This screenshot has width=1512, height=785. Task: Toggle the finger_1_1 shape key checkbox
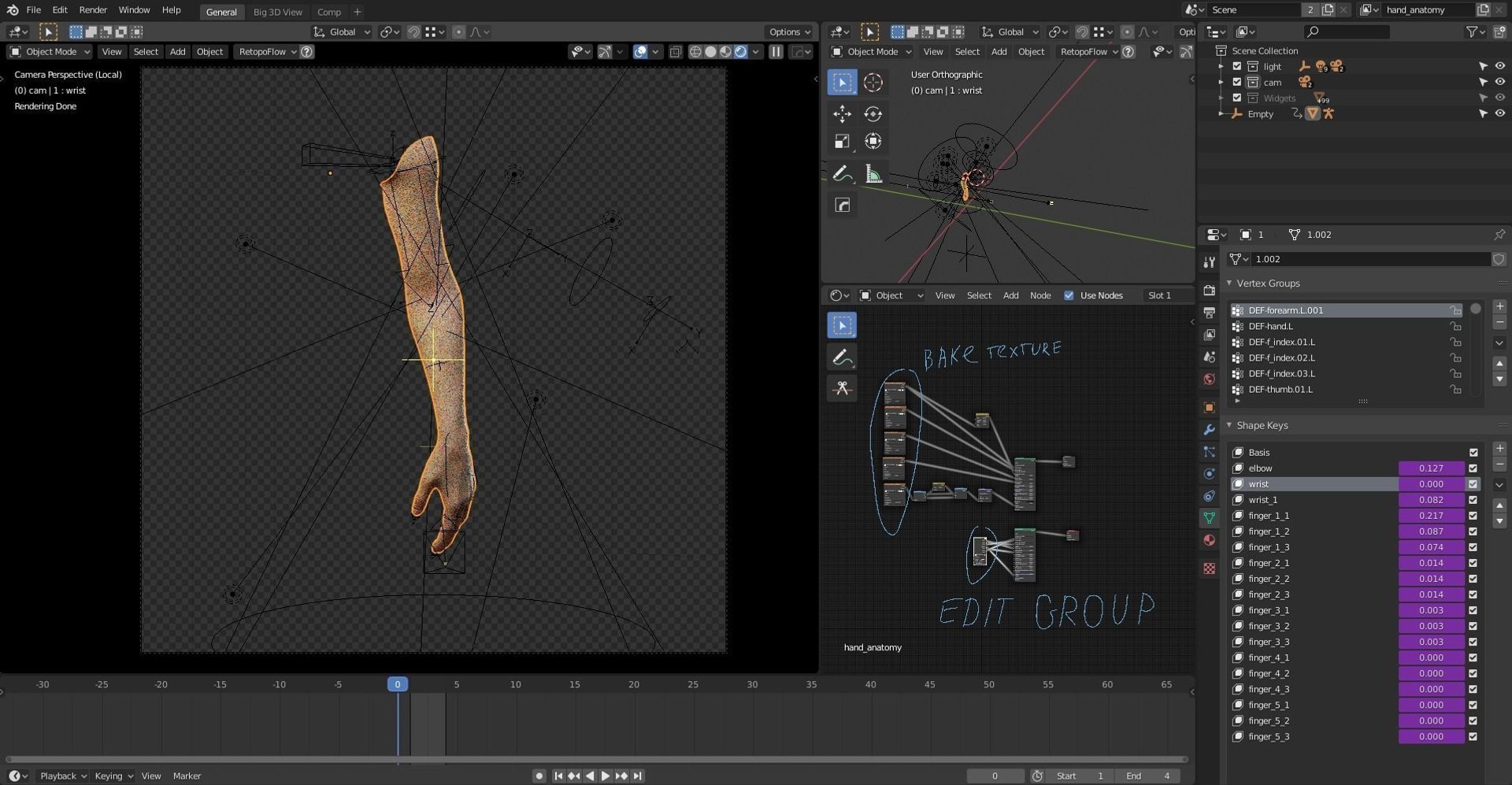(x=1473, y=516)
